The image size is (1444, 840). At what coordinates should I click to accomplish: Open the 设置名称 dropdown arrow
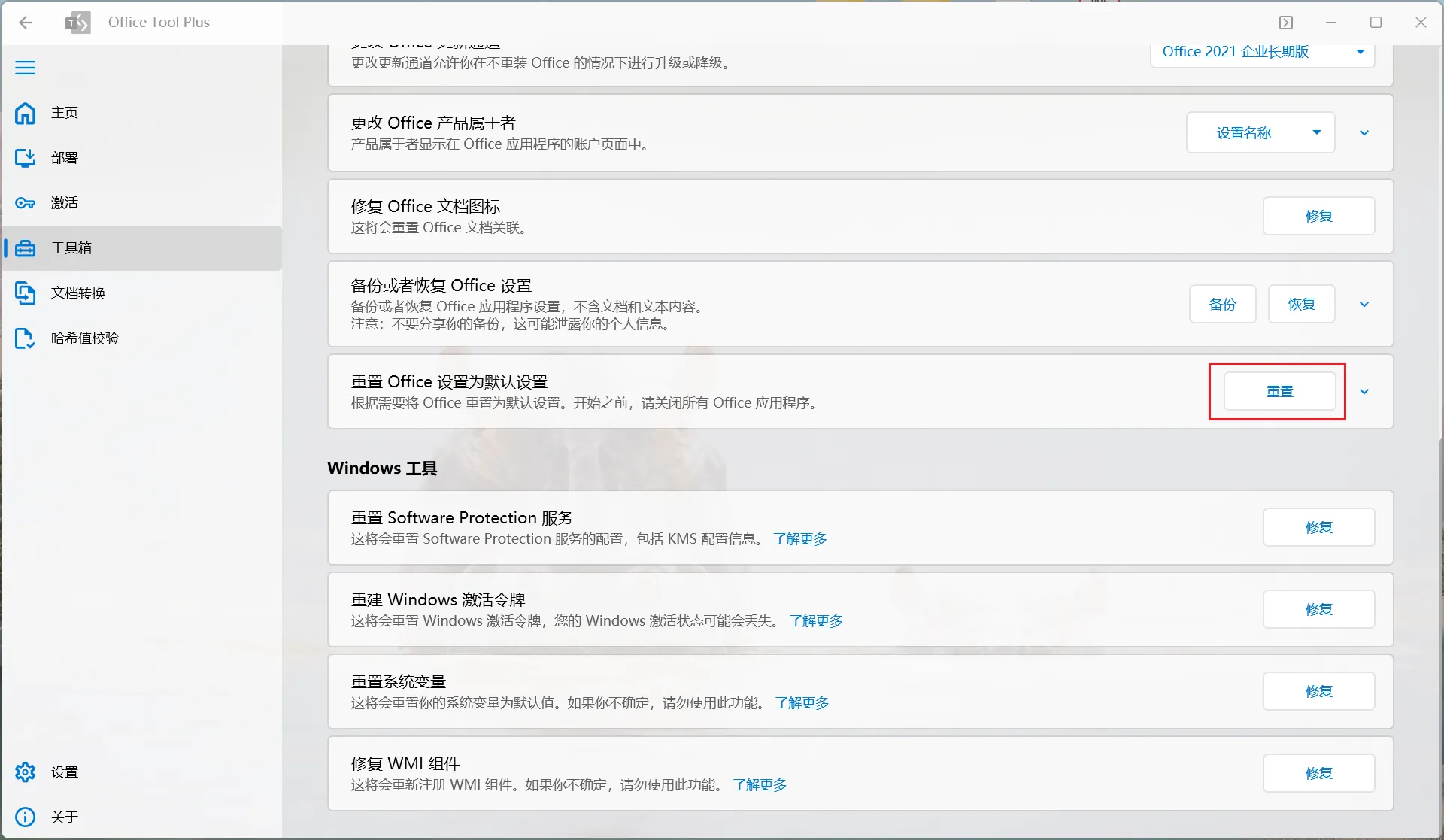tap(1317, 132)
